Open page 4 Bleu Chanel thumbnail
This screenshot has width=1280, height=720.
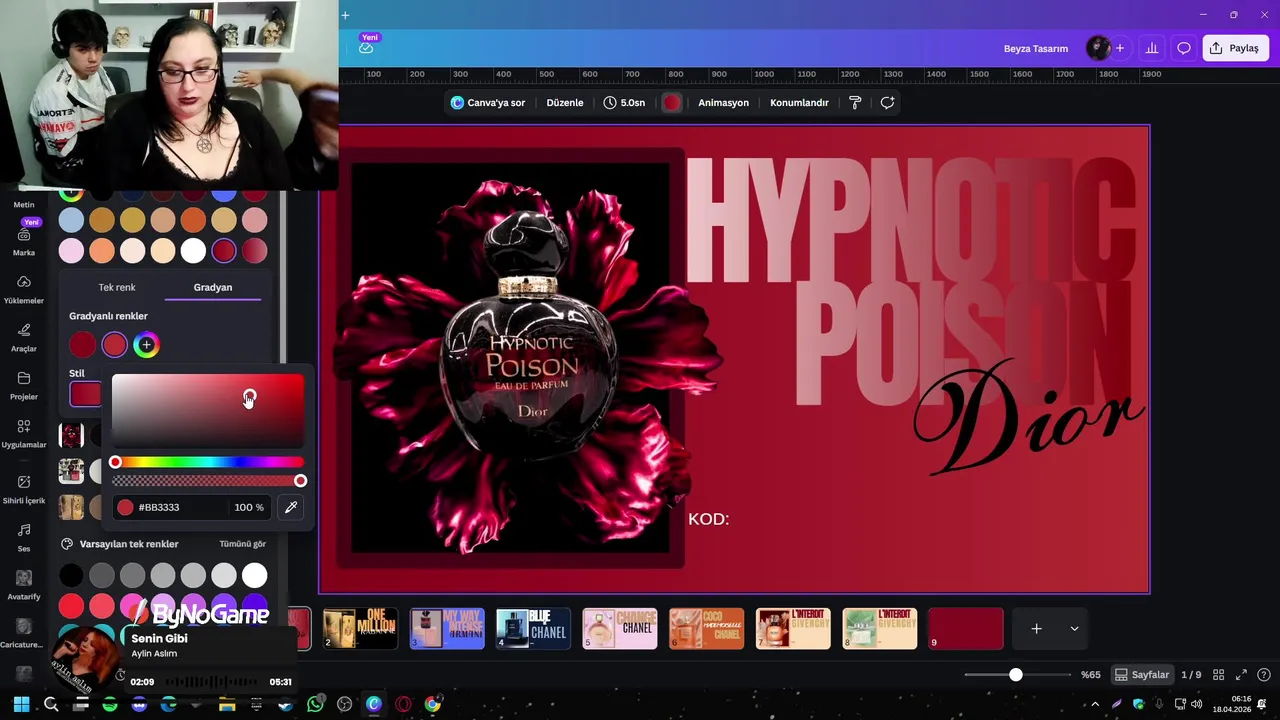(x=533, y=628)
